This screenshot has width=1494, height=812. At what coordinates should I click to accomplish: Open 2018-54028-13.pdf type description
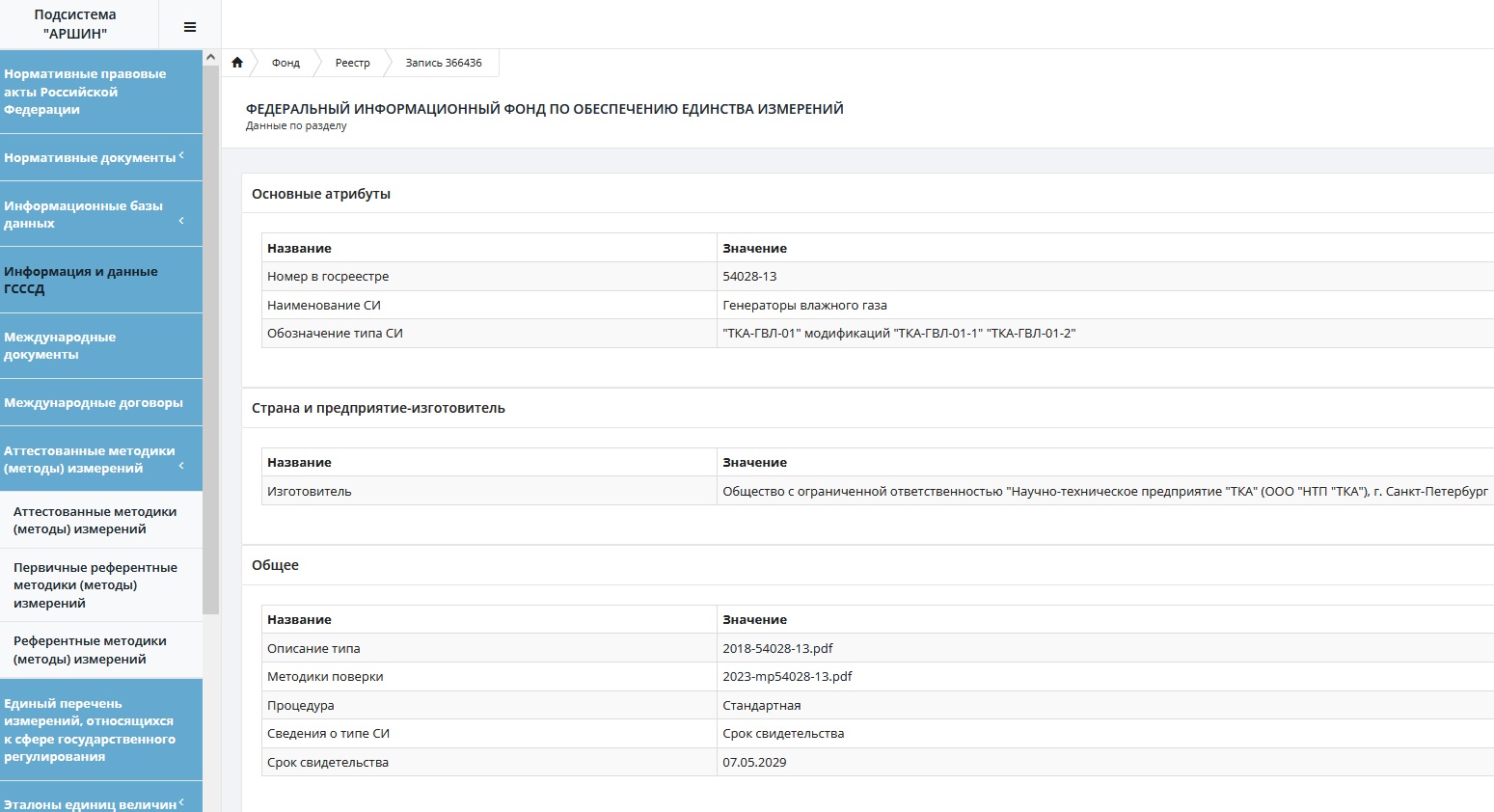tap(777, 648)
